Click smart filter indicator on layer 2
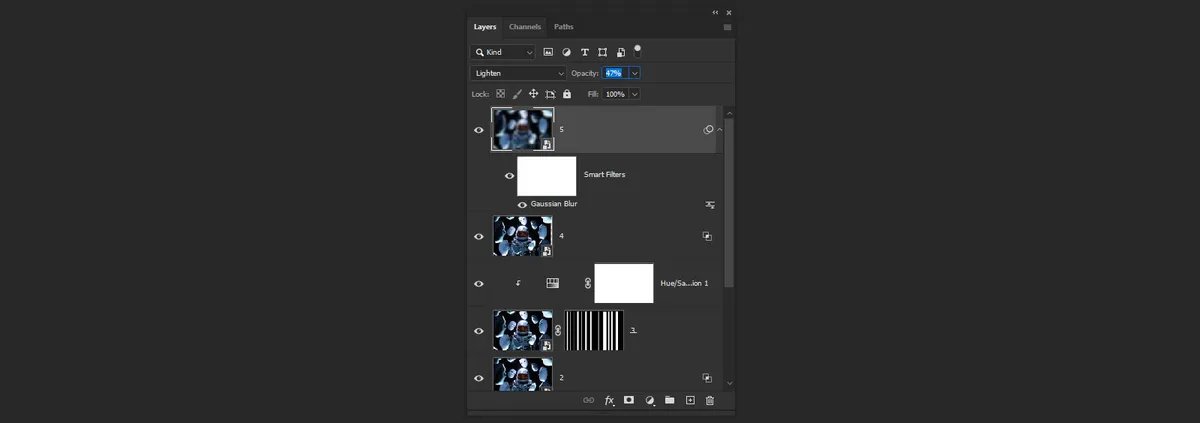The width and height of the screenshot is (1200, 423). 707,378
